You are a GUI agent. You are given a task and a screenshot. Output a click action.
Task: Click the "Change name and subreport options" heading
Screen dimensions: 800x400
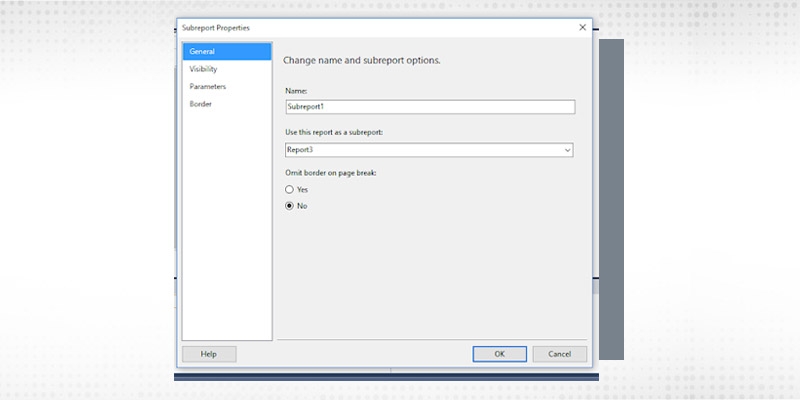pos(362,61)
